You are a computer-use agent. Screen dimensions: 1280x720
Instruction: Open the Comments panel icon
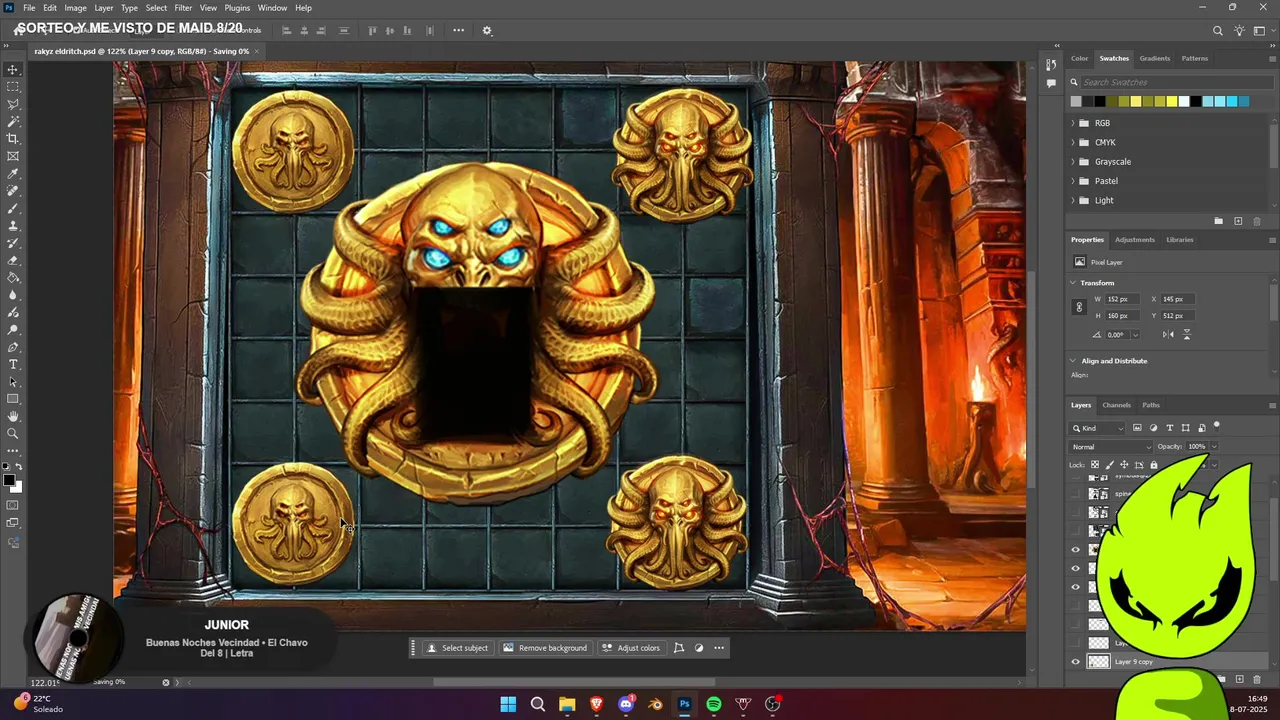[x=1050, y=83]
